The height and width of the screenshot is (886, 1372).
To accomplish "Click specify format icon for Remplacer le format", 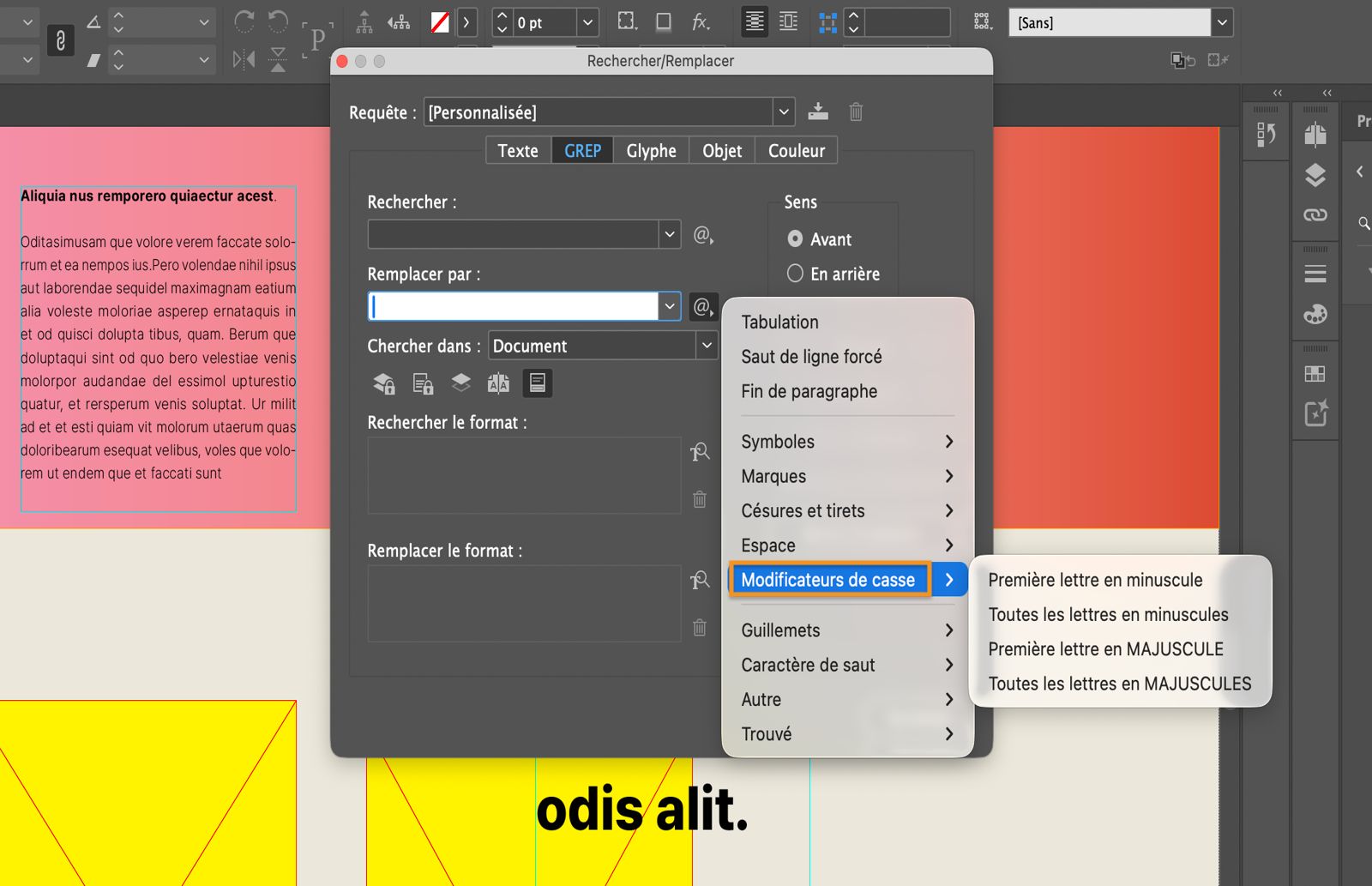I will click(700, 580).
